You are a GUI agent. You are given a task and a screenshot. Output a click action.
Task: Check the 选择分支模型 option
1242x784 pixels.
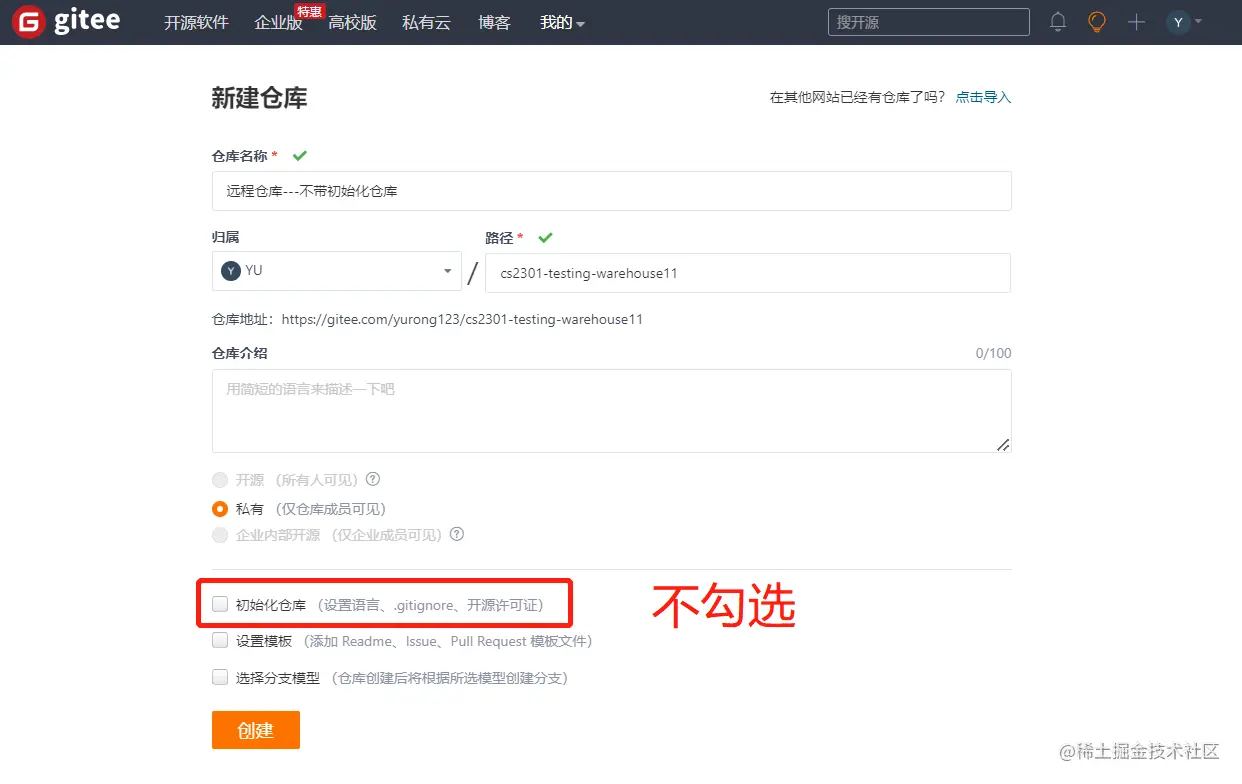coord(219,677)
